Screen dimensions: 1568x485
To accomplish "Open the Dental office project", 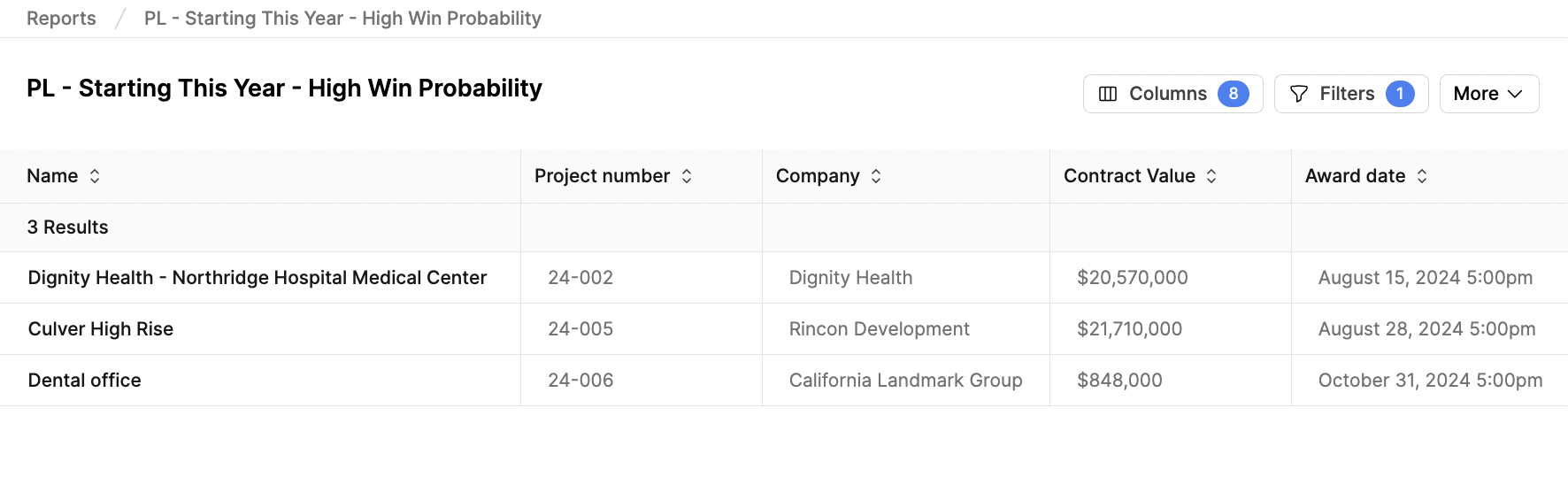I will click(x=85, y=381).
